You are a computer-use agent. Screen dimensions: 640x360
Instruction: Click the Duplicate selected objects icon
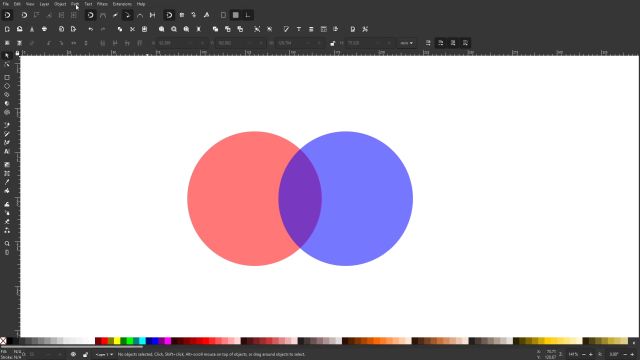216,29
